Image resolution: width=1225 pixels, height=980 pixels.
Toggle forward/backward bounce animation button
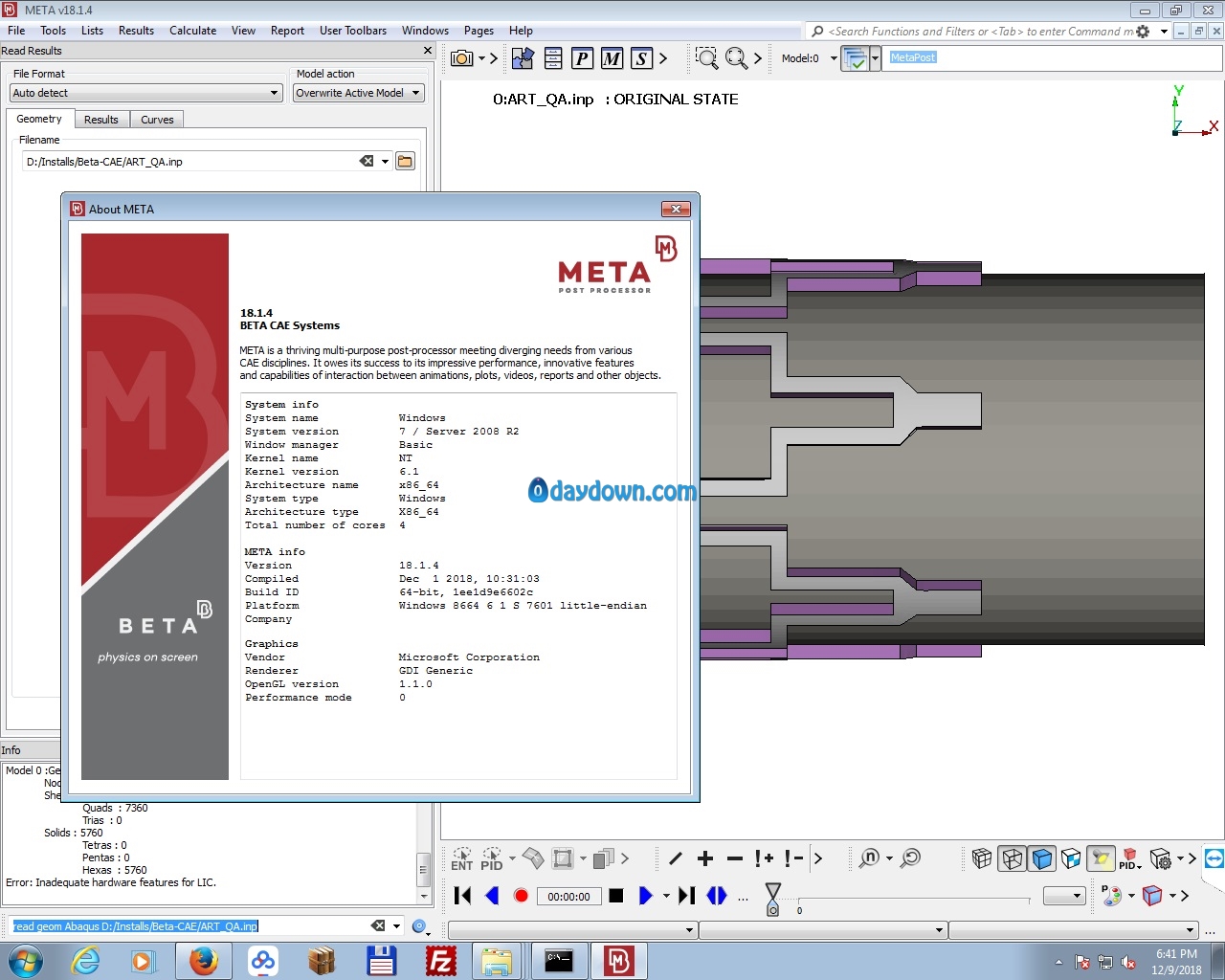click(717, 896)
